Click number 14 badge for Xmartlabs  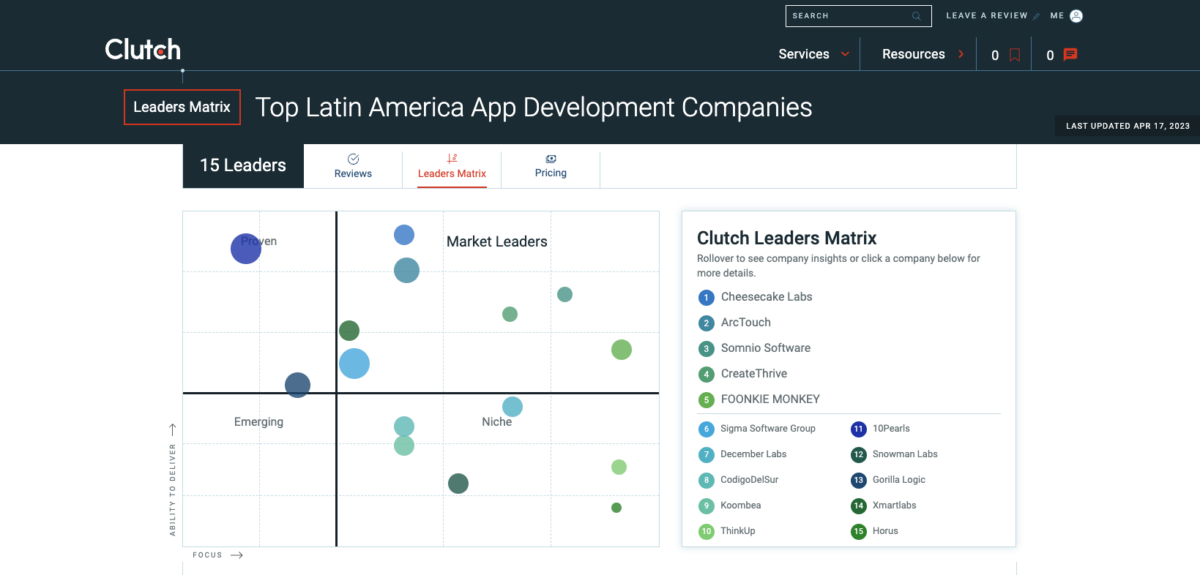coord(858,506)
